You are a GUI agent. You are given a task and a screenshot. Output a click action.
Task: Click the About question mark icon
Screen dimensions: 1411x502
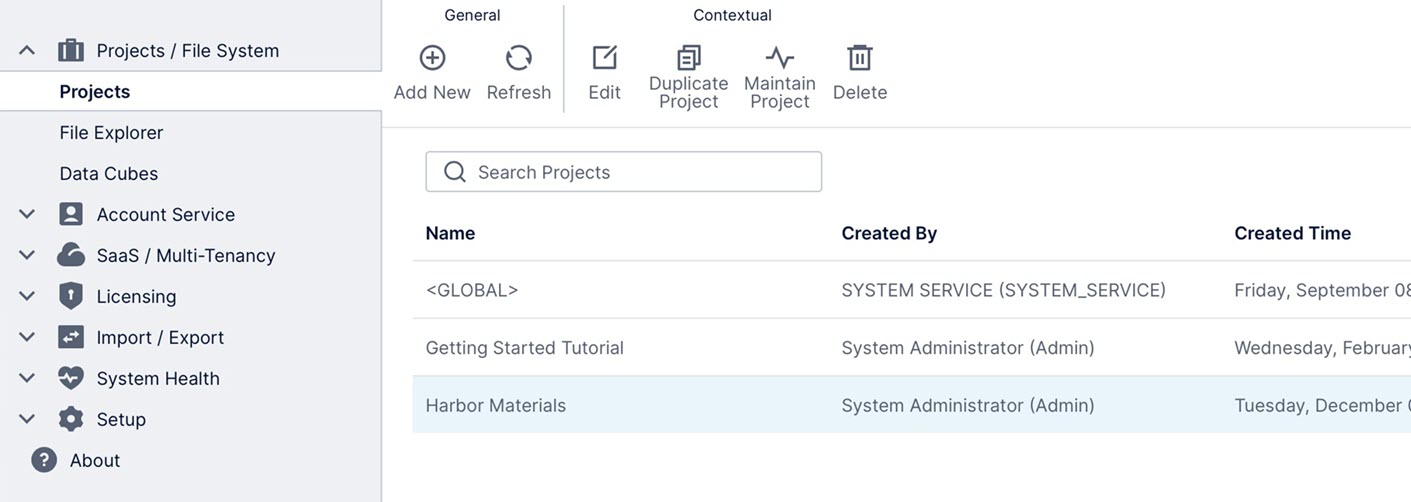coord(44,460)
